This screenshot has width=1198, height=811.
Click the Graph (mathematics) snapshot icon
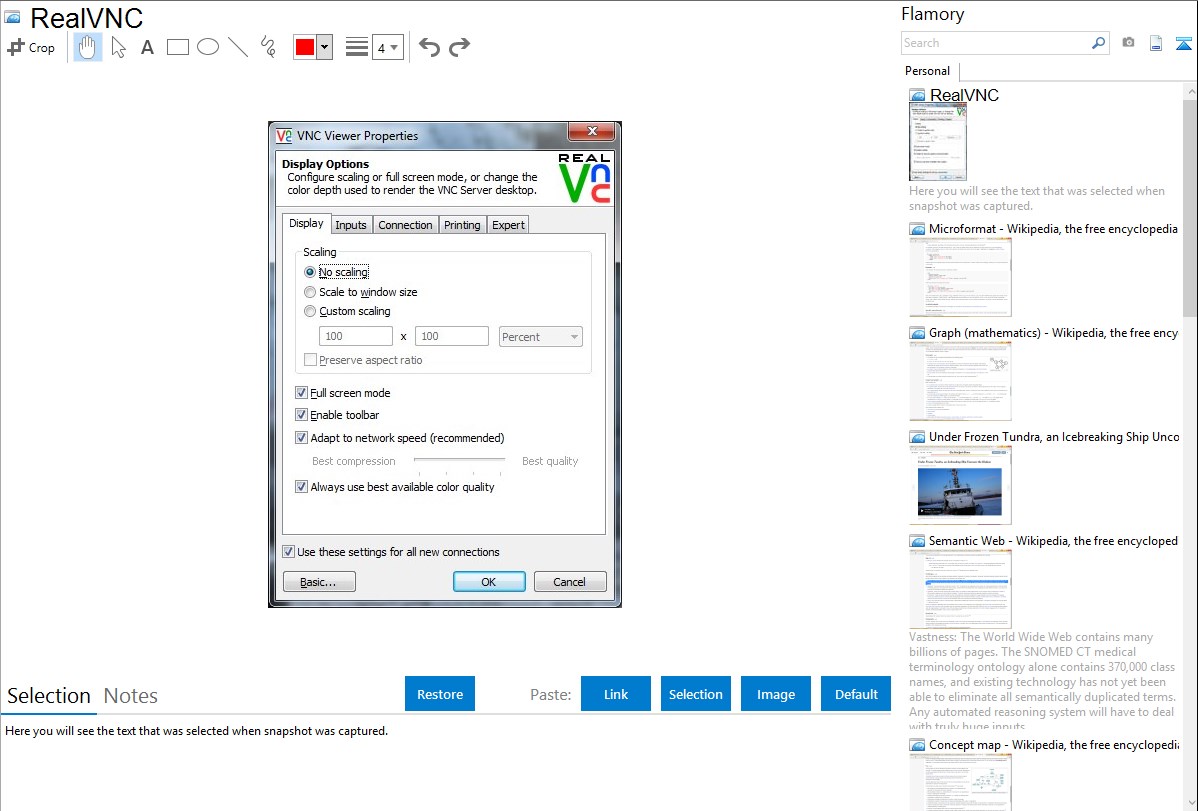(x=917, y=333)
